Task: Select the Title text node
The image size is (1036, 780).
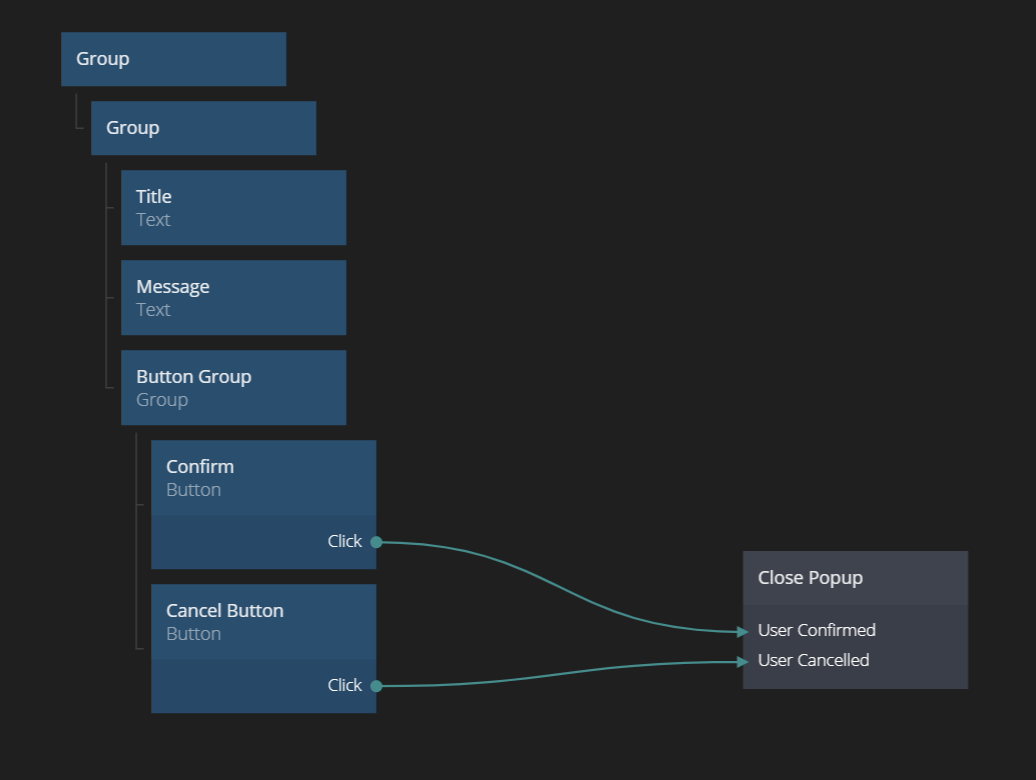Action: pyautogui.click(x=233, y=207)
